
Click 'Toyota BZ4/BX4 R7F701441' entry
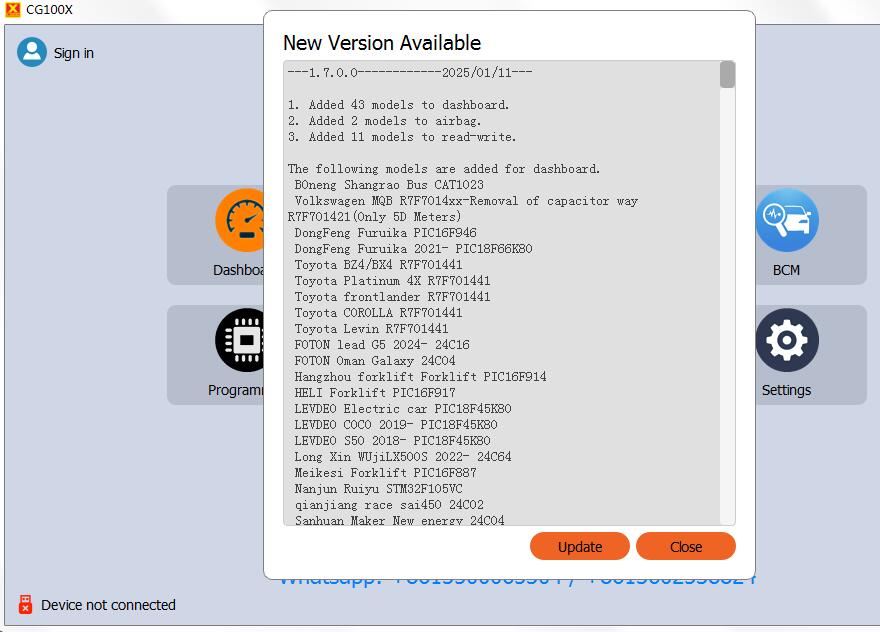[378, 265]
